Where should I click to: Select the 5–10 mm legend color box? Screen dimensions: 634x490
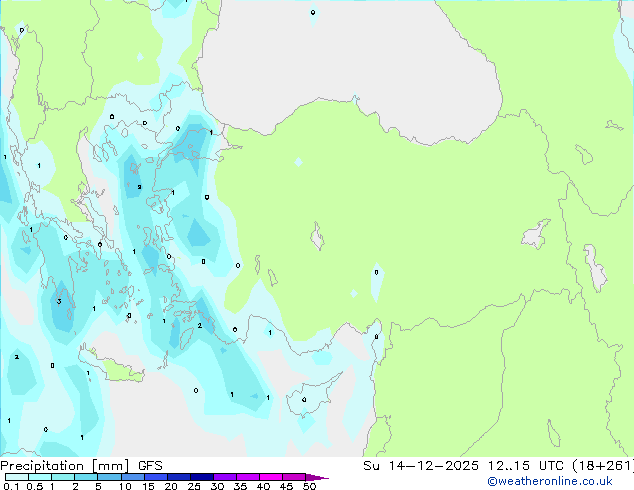coord(109,477)
